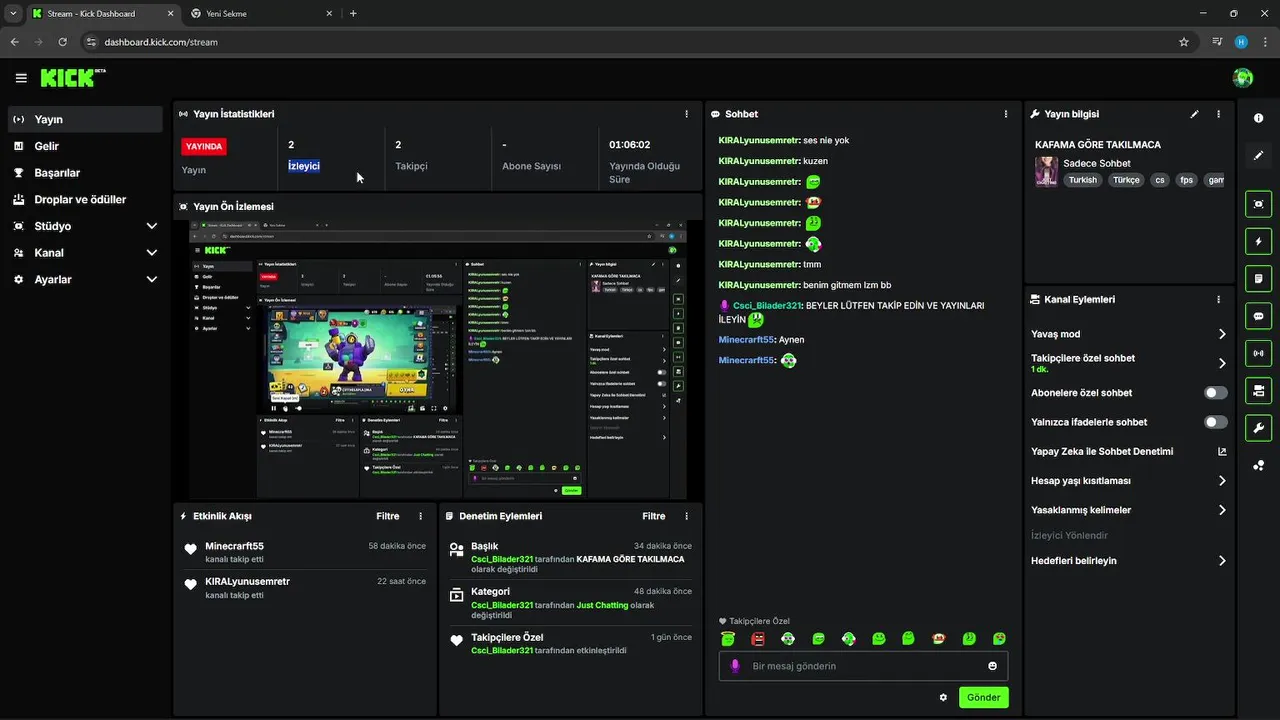The width and height of the screenshot is (1280, 720).
Task: Open the emoji picker in the message box
Action: [x=993, y=666]
